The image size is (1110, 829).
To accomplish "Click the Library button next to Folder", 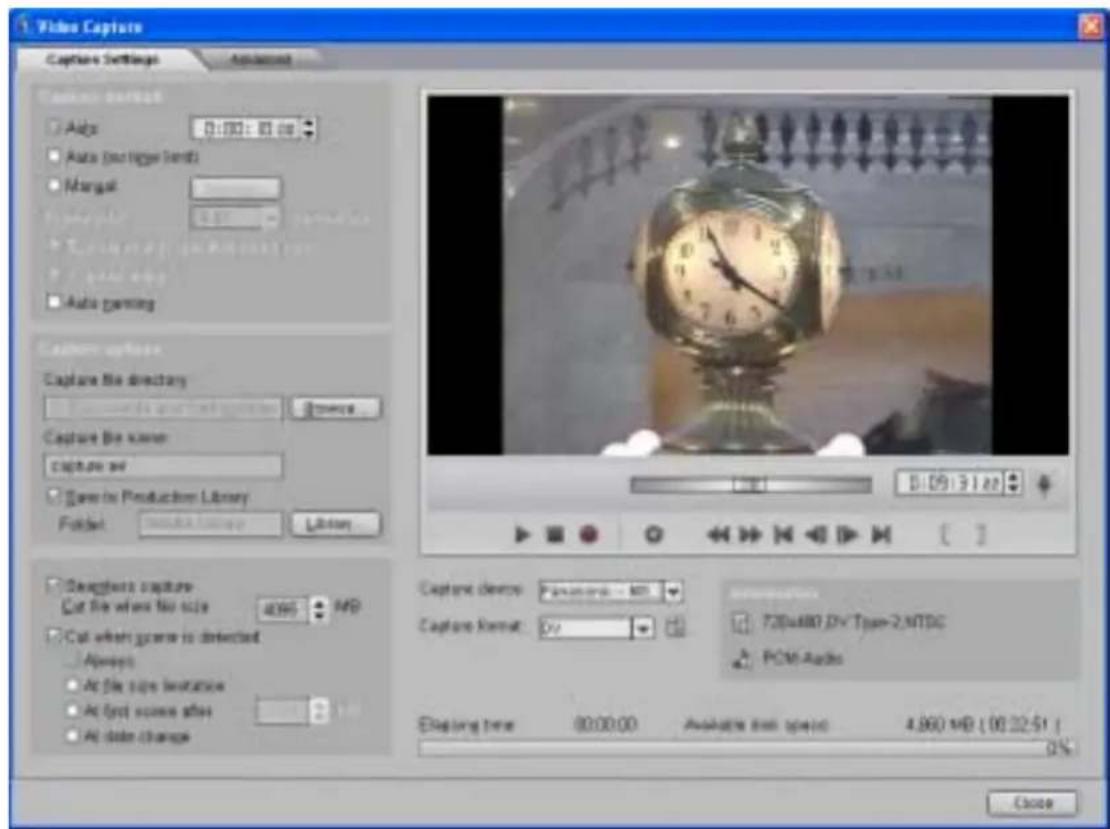I will click(336, 525).
